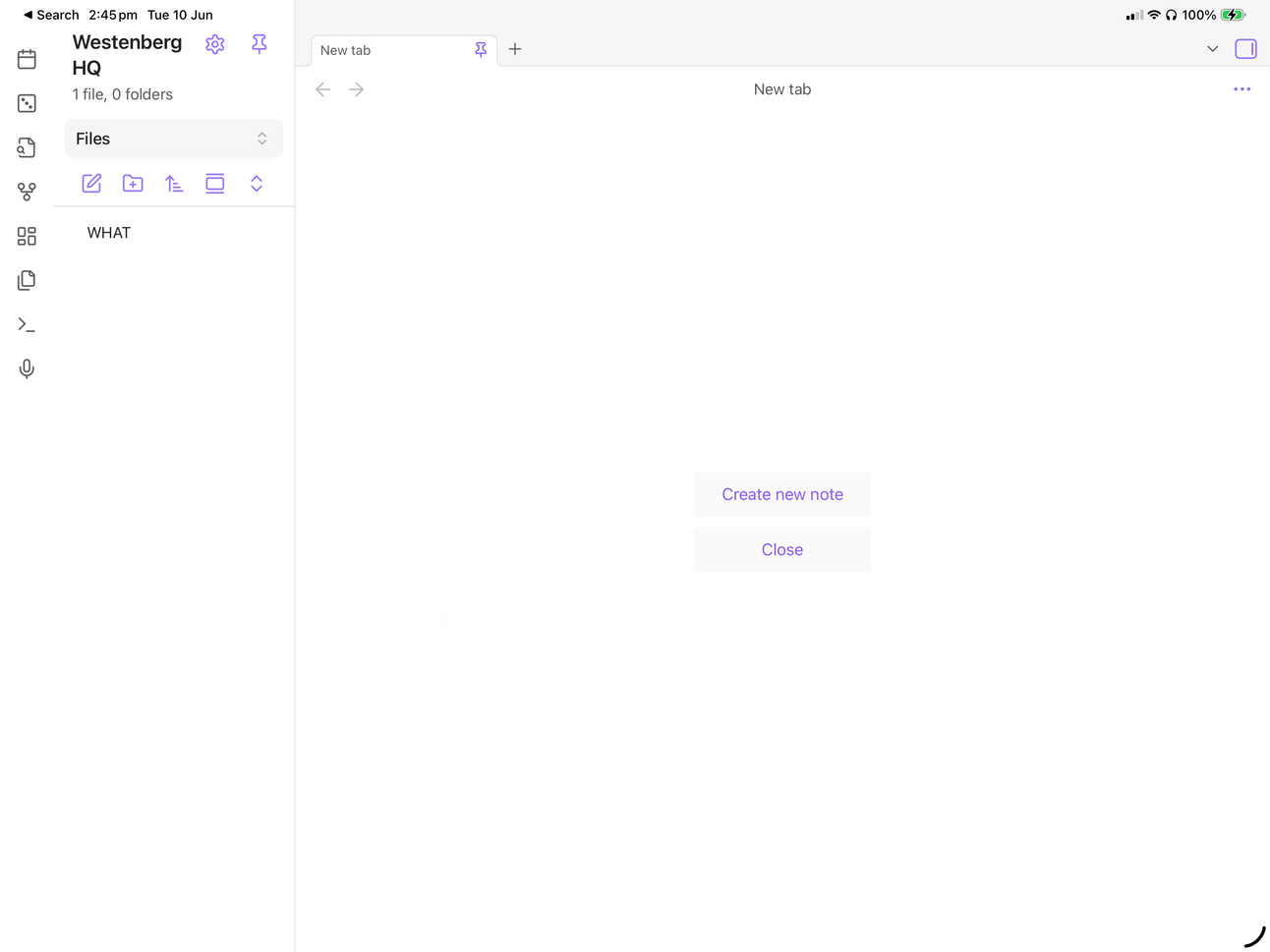
Task: Open the command palette terminal icon
Action: point(27,324)
